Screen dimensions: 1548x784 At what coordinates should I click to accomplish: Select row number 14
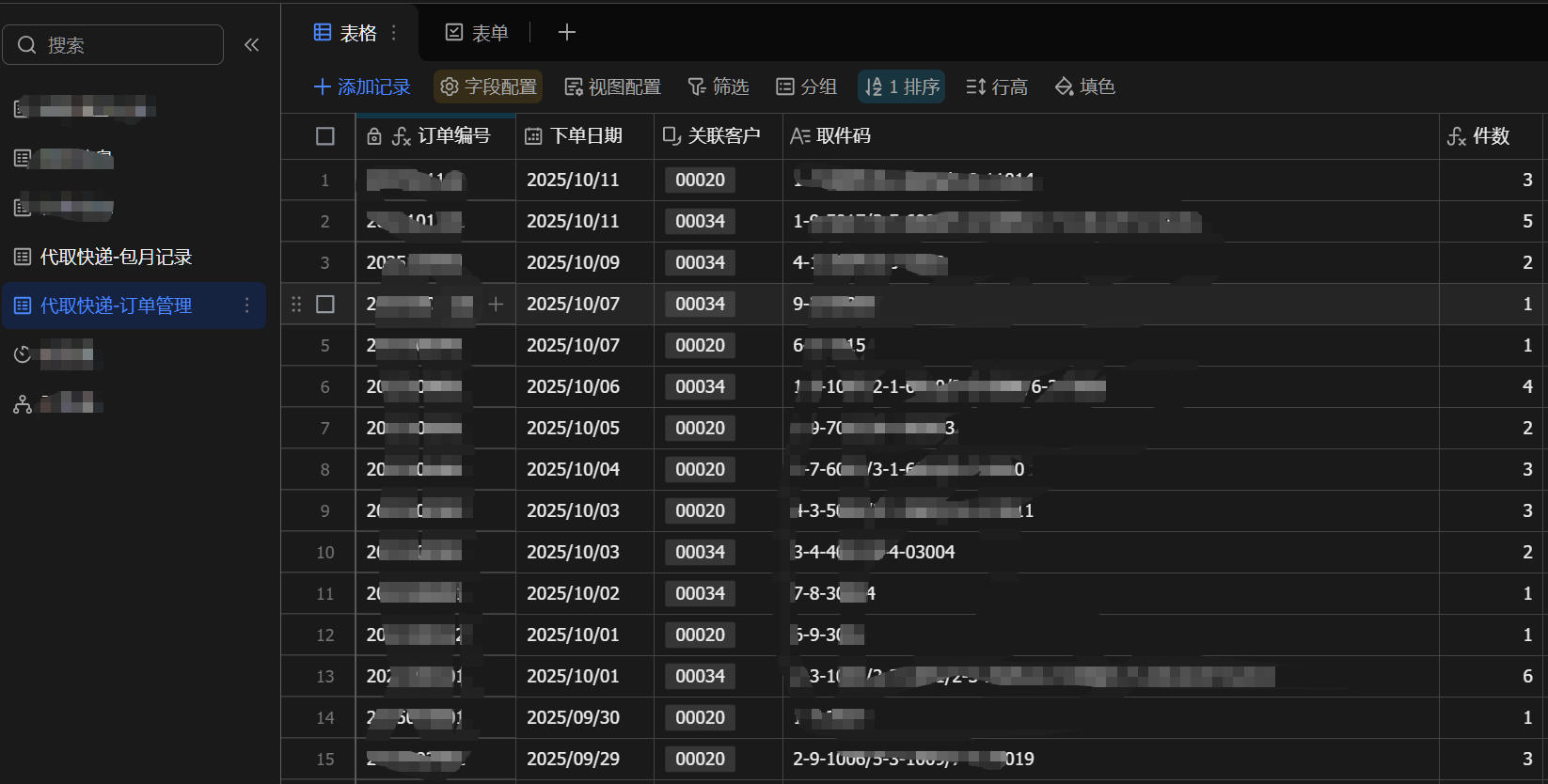(325, 718)
